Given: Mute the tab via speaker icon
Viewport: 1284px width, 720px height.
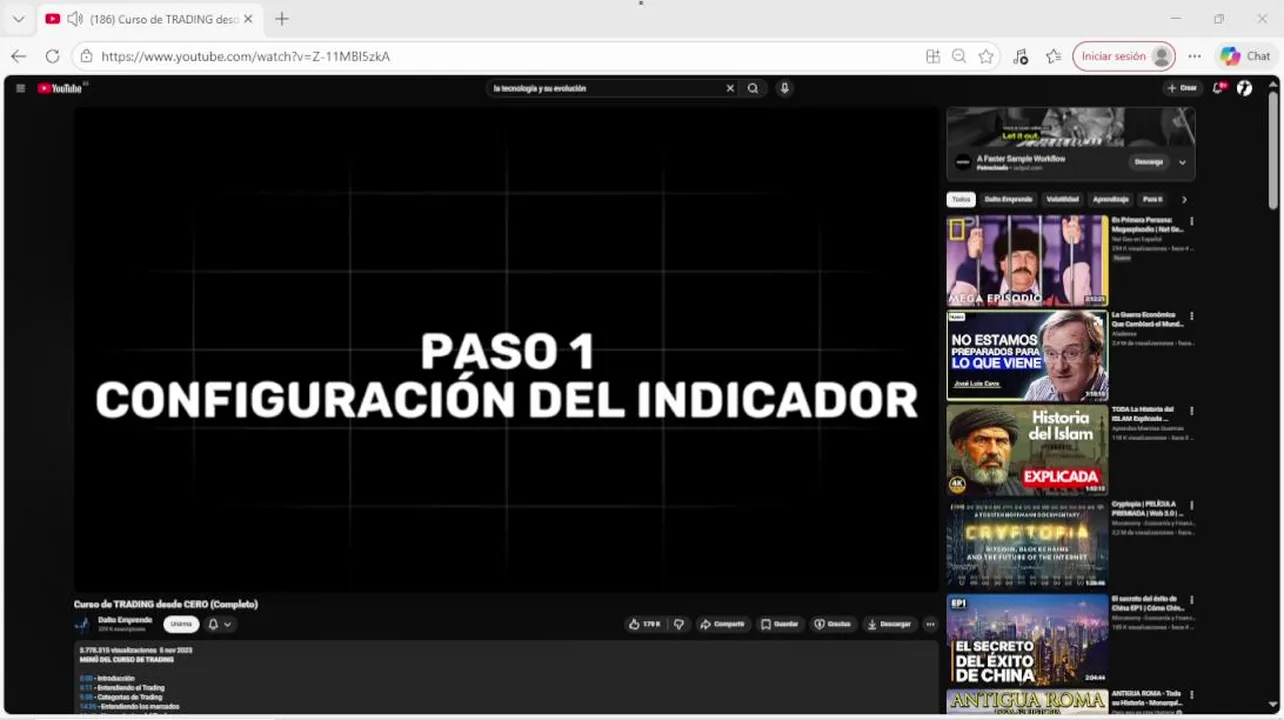Looking at the screenshot, I should (74, 19).
